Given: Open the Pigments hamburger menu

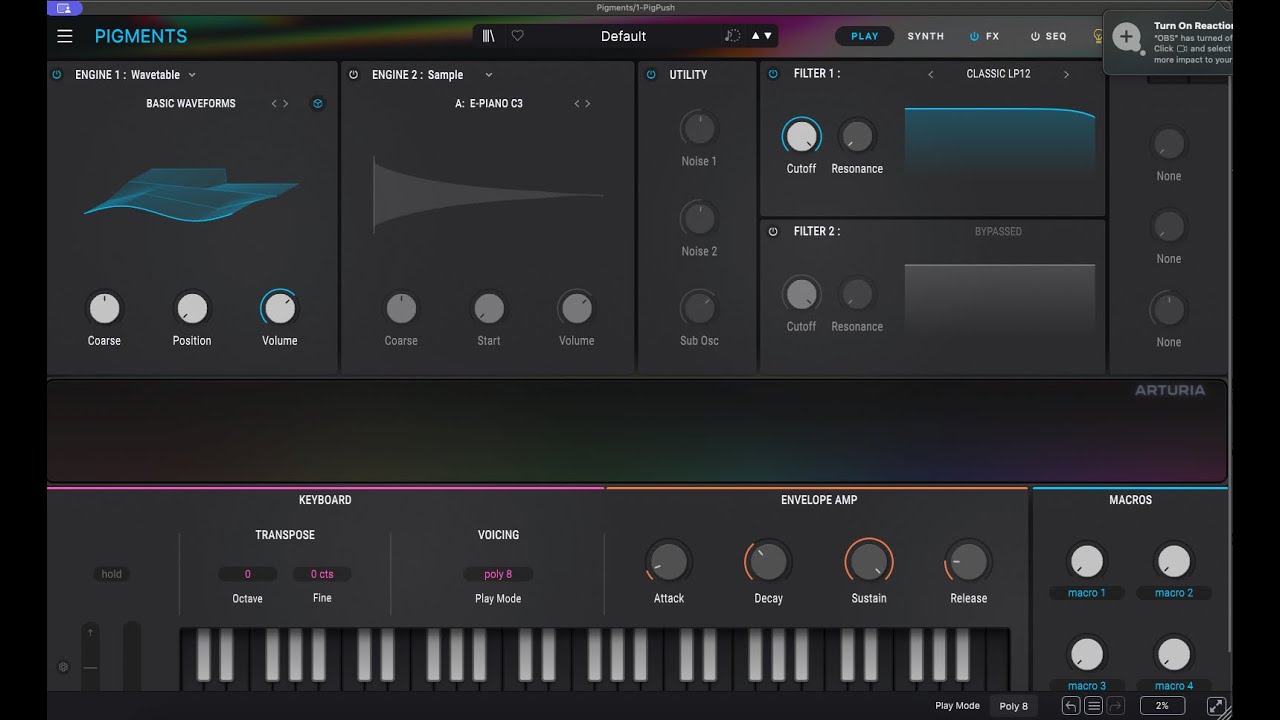Looking at the screenshot, I should click(65, 36).
